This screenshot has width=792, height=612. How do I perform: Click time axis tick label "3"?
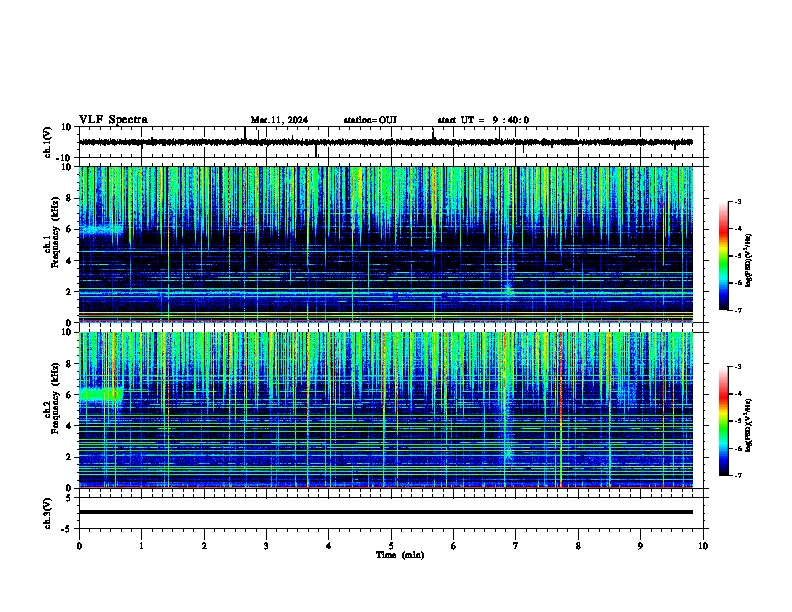click(266, 546)
